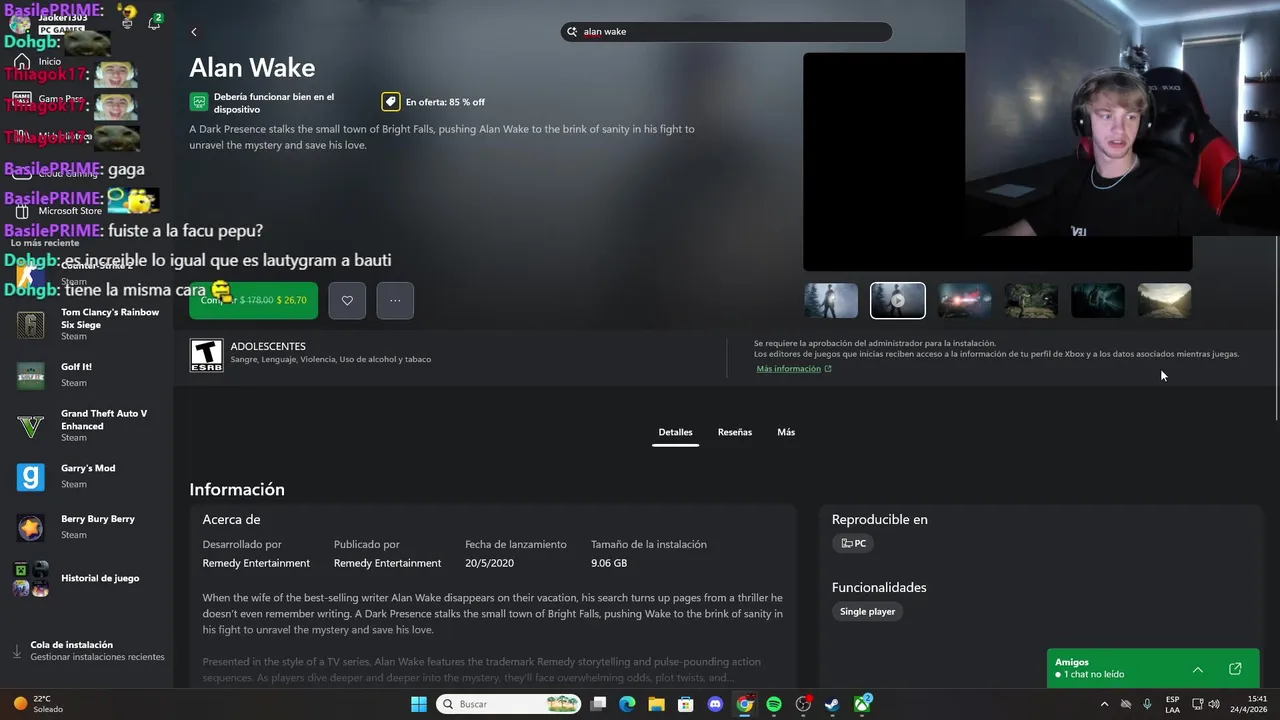1280x720 pixels.
Task: Open the Xbox app taskbar icon
Action: point(862,704)
